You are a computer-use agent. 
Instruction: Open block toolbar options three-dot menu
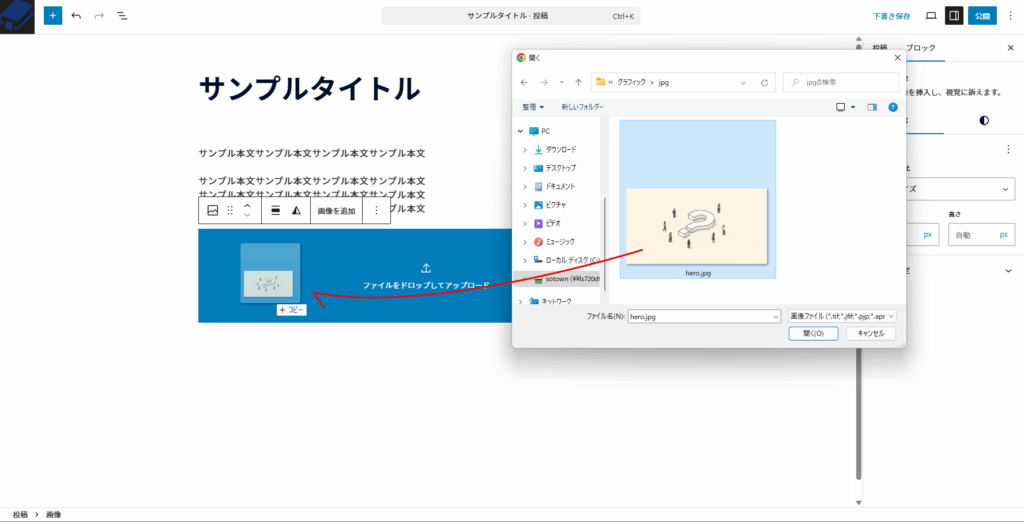pos(376,211)
